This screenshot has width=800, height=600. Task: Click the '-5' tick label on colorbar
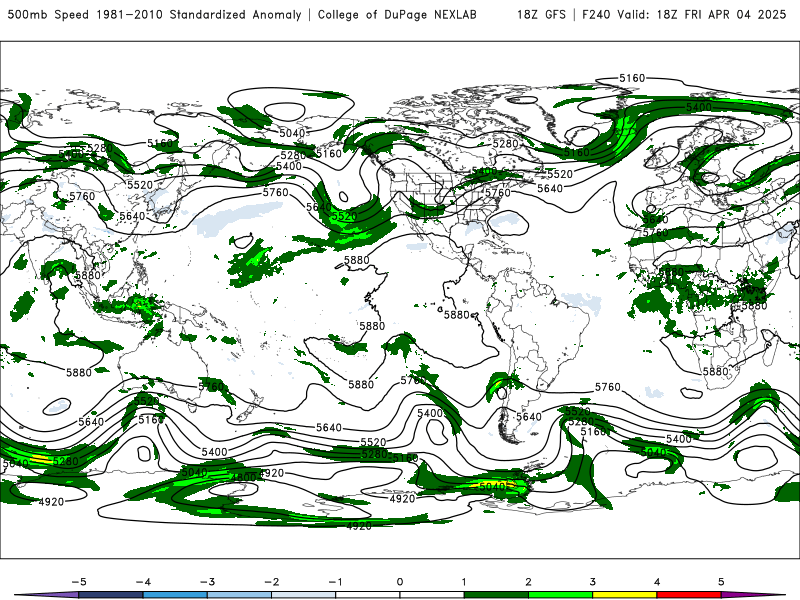click(79, 582)
